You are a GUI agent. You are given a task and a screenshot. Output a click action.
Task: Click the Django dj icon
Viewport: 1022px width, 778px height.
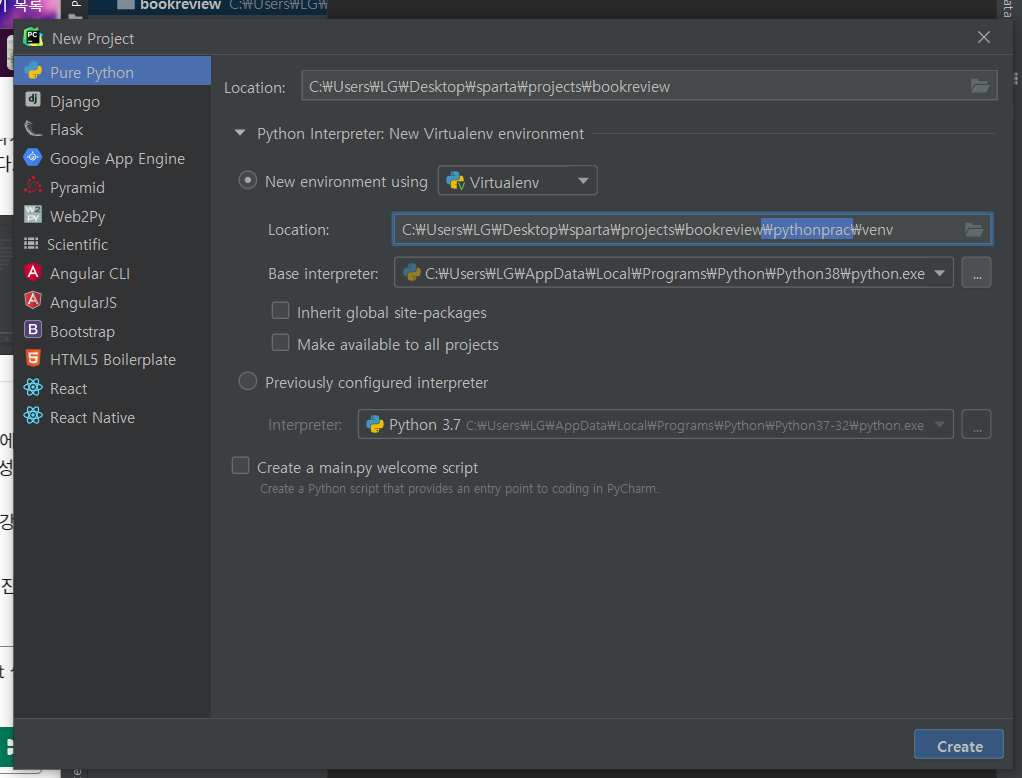(33, 99)
